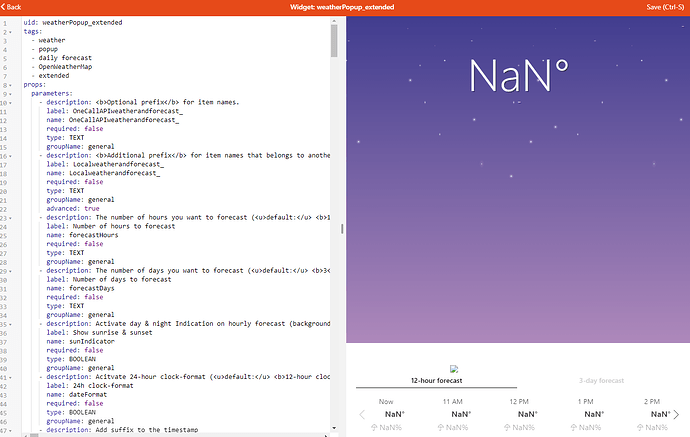Click umbrella icon under Now column

click(x=374, y=427)
